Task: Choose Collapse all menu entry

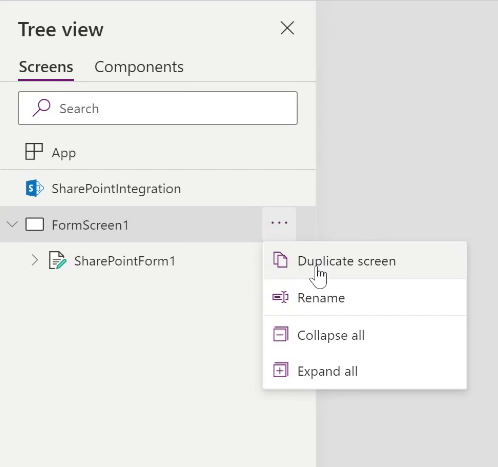Action: click(365, 335)
